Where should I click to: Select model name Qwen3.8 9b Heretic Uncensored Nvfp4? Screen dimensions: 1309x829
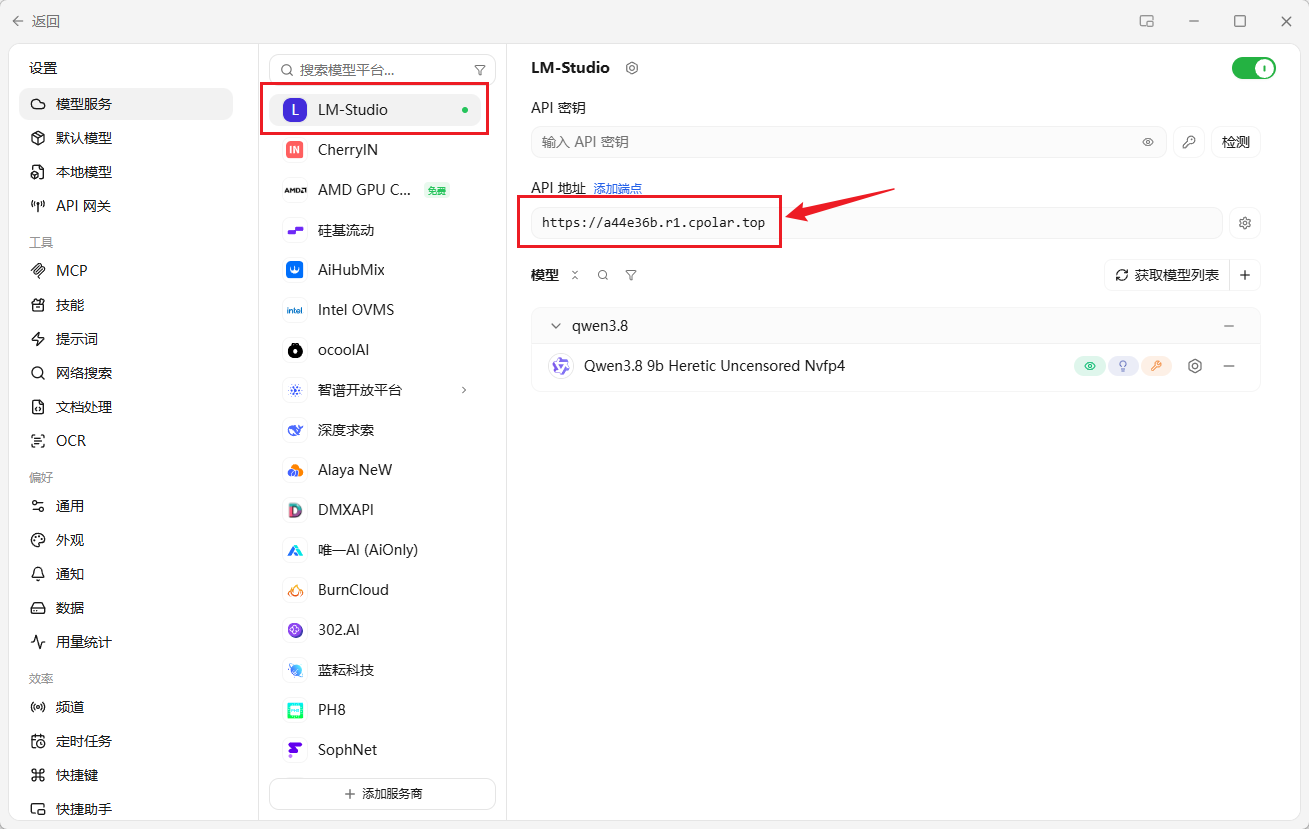714,366
